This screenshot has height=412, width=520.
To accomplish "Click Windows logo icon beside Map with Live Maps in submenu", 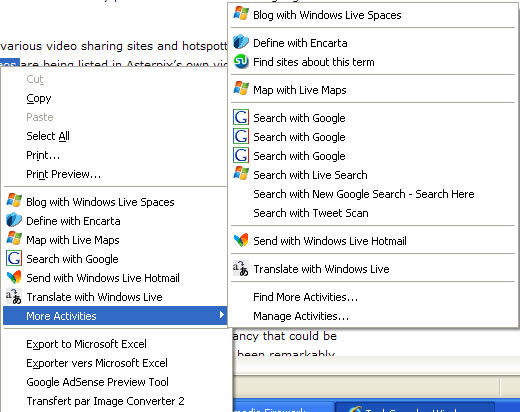I will (241, 89).
